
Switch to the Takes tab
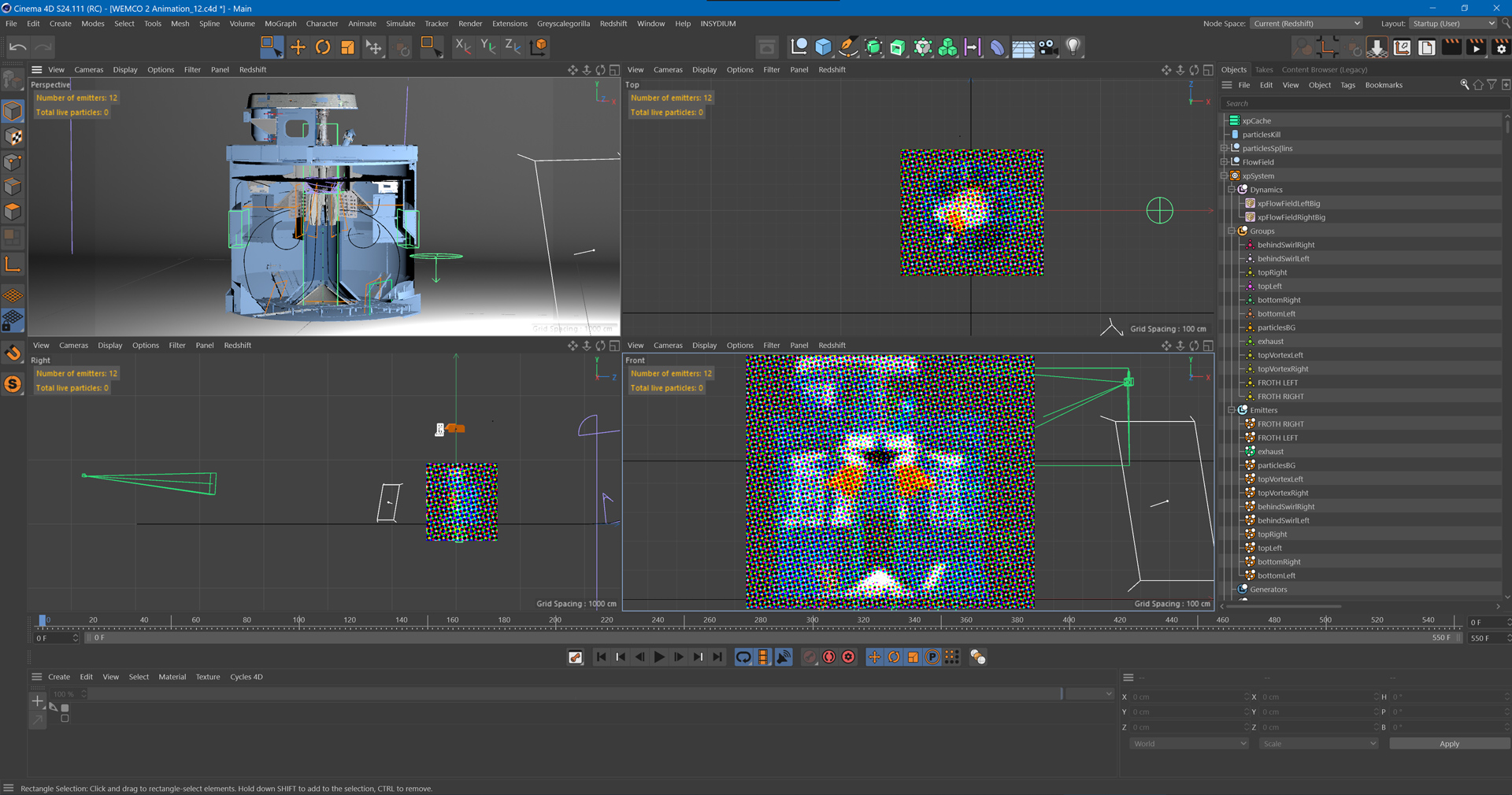pyautogui.click(x=1264, y=69)
